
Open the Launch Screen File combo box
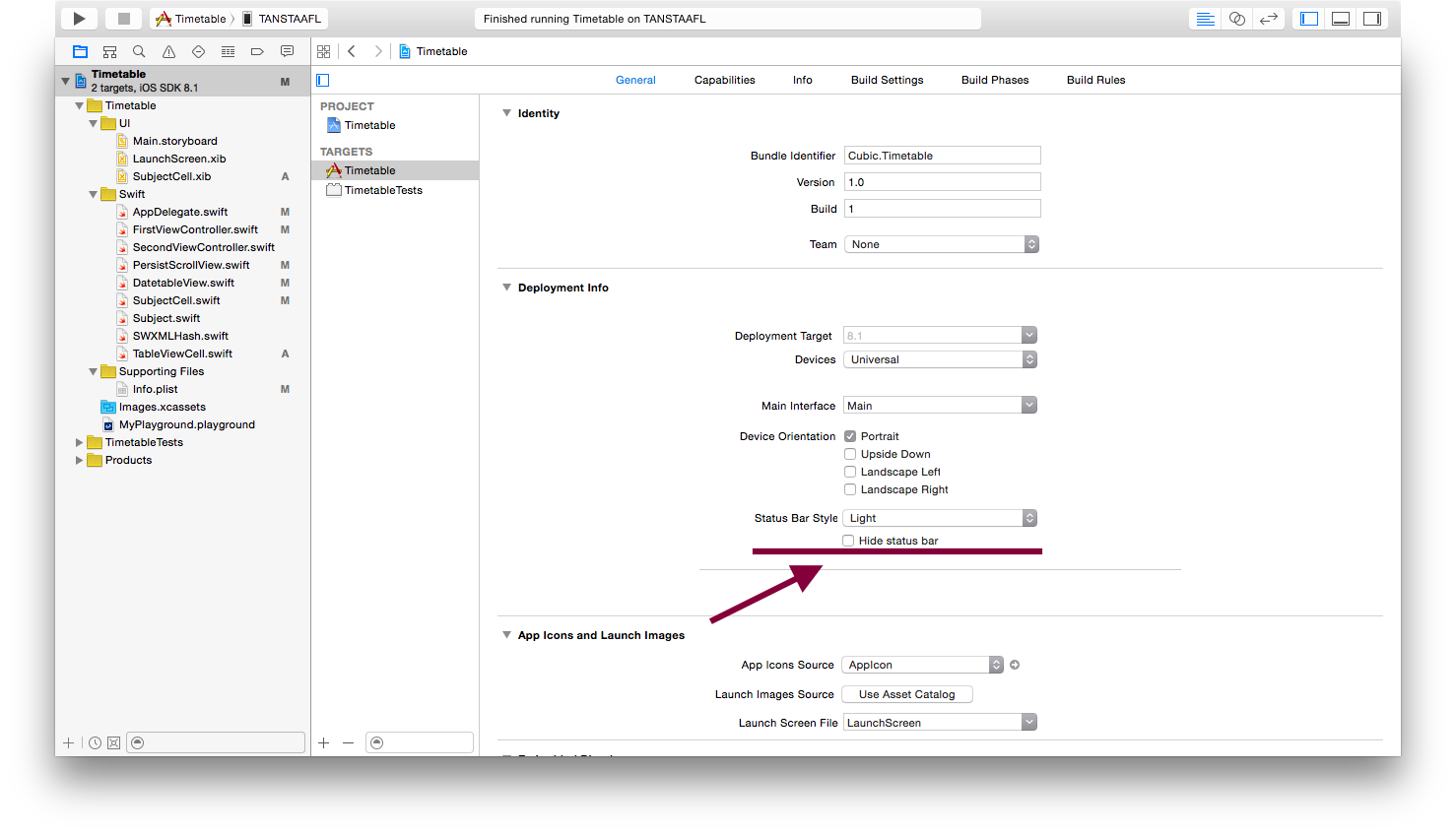(x=940, y=723)
